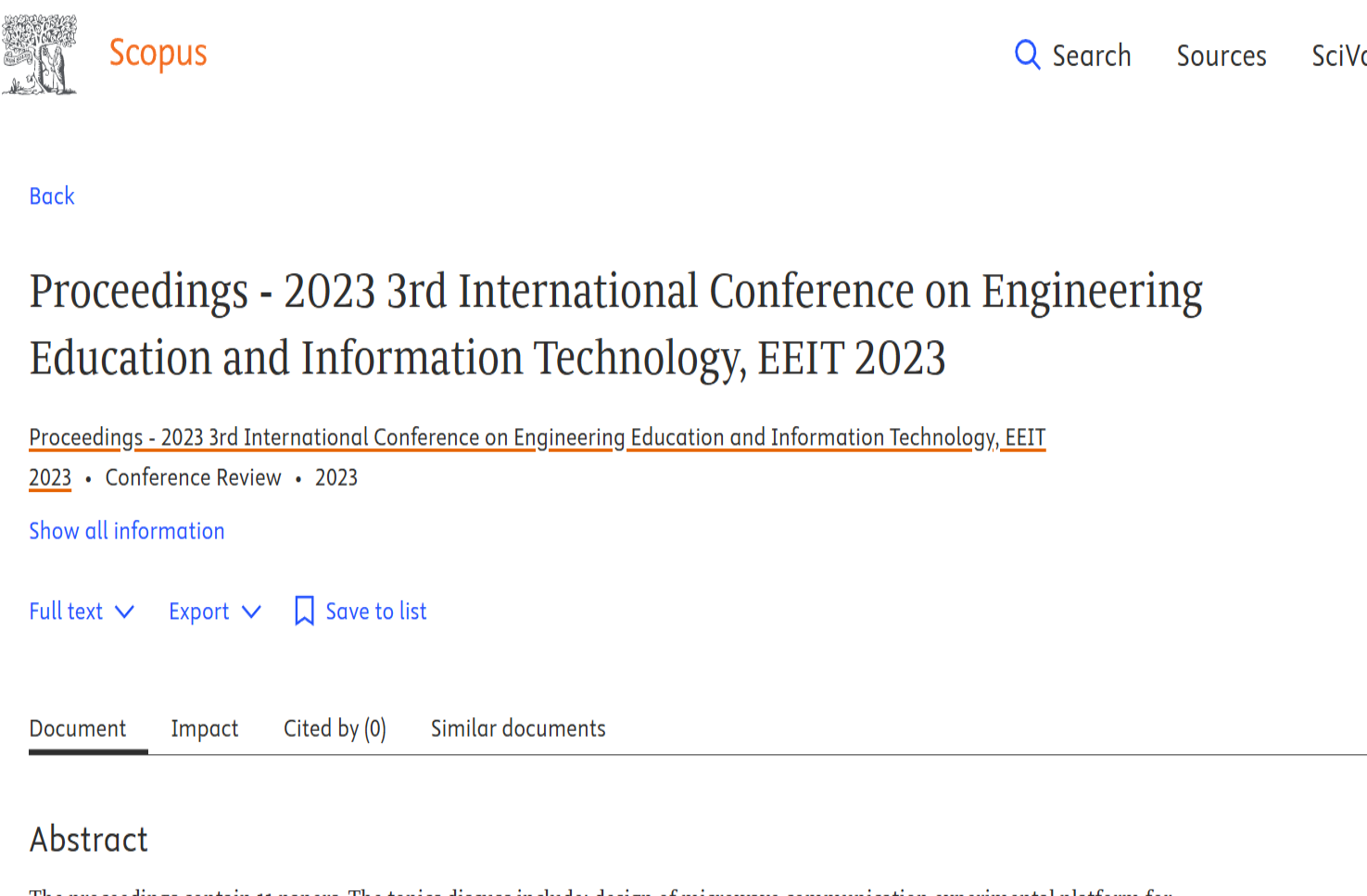
Task: Save document to list
Action: coord(361,612)
